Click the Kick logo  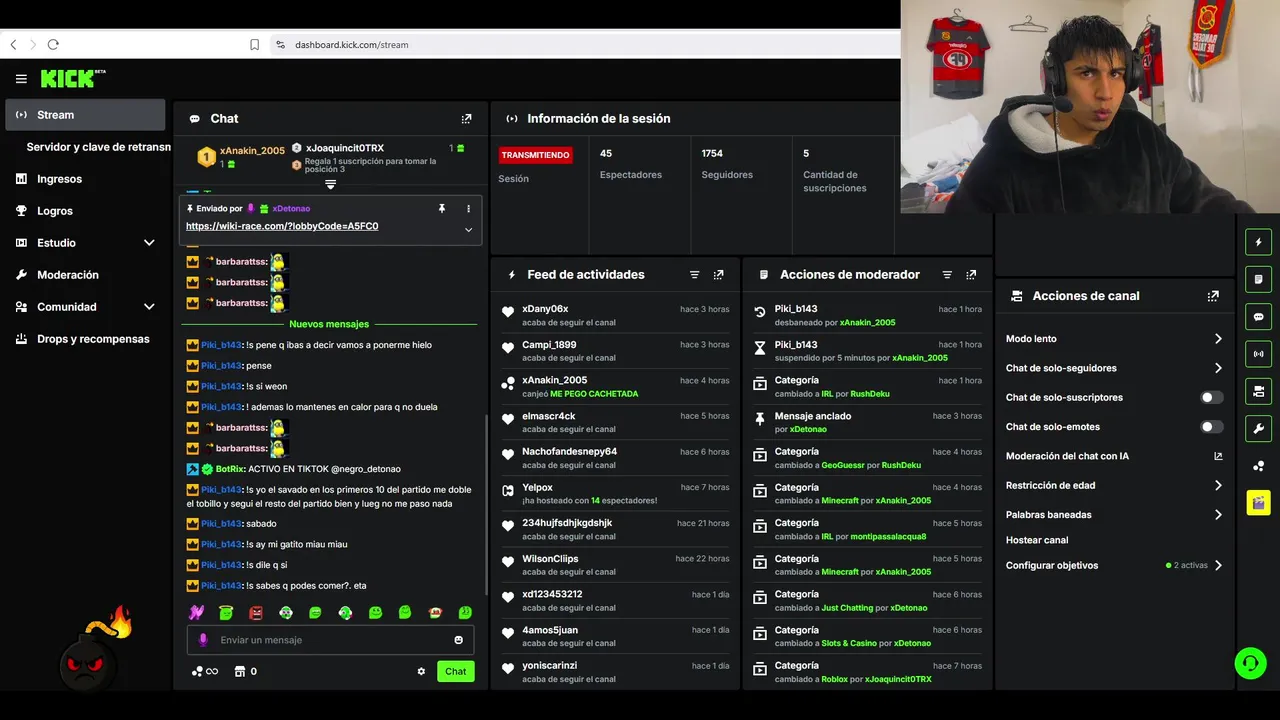(72, 79)
